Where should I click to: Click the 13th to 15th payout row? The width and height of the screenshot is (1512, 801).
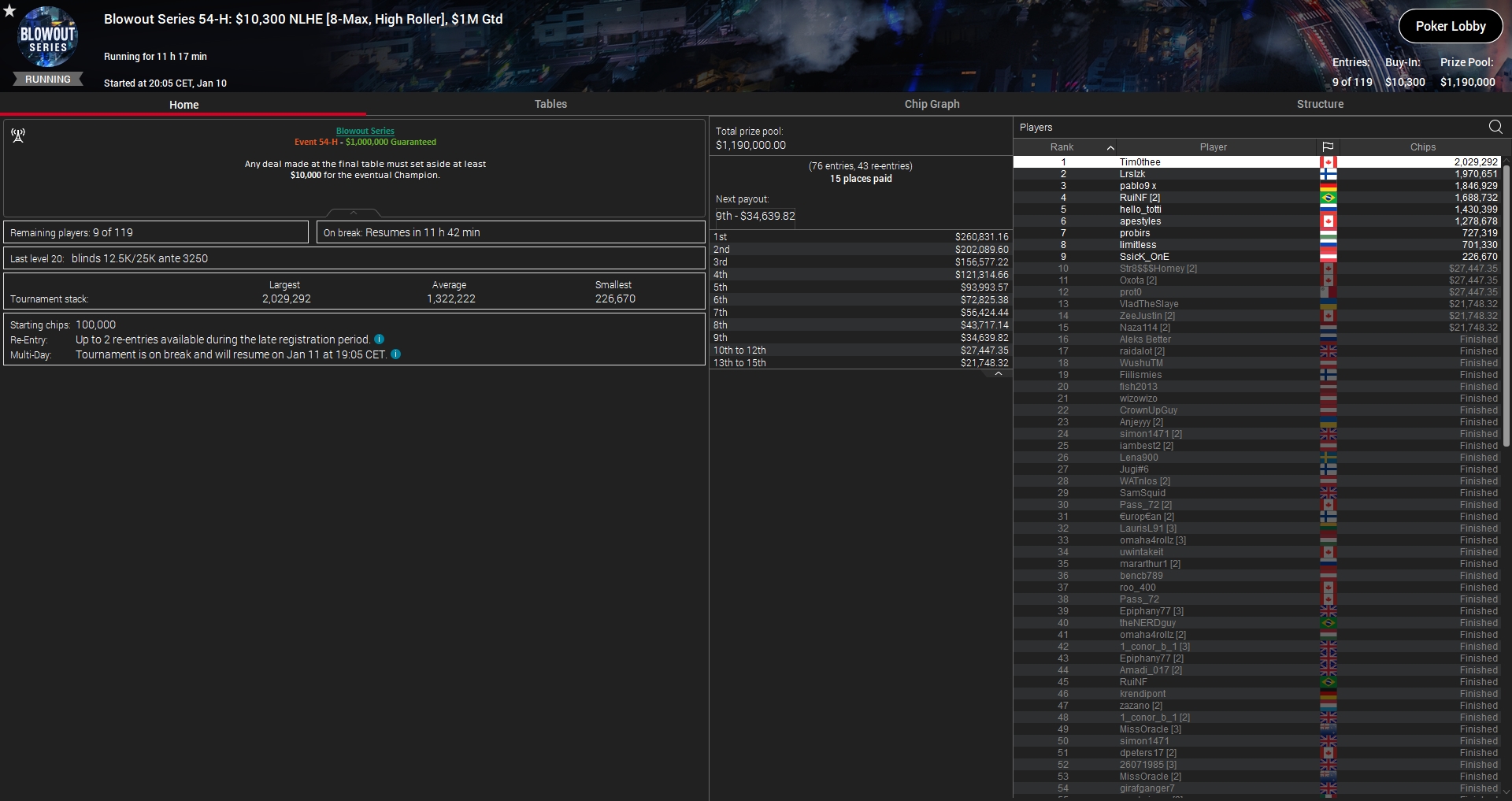point(861,363)
